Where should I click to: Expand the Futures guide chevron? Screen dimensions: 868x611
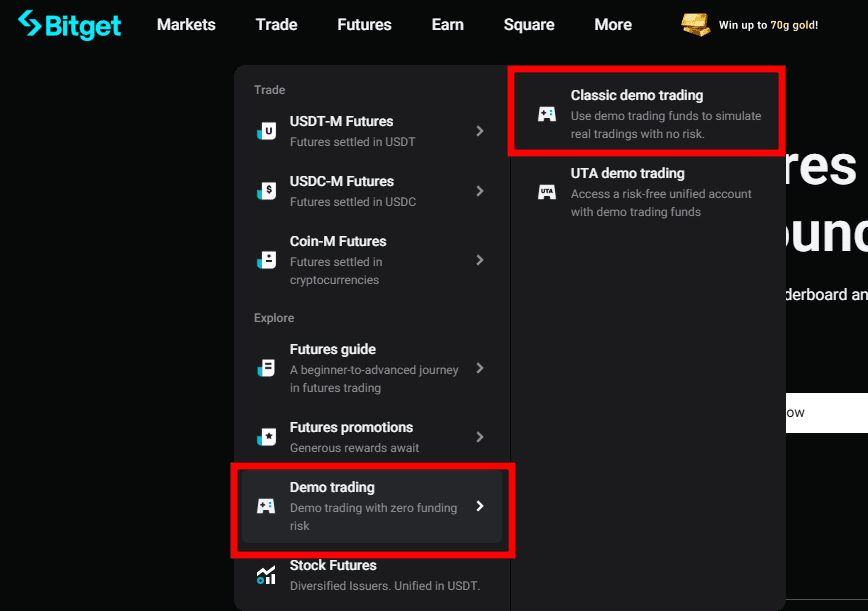(480, 368)
